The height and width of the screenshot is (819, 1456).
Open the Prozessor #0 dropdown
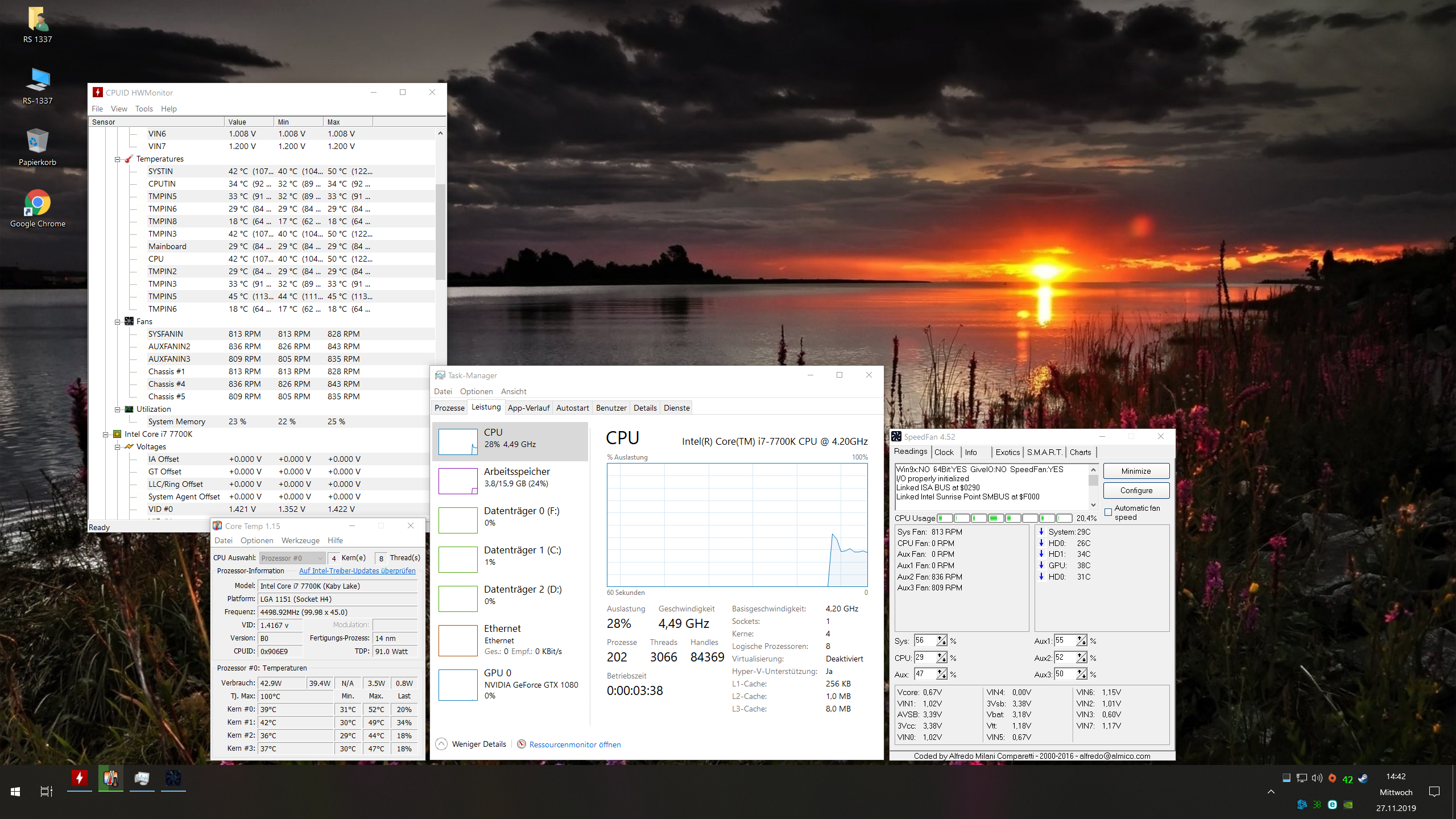click(292, 558)
